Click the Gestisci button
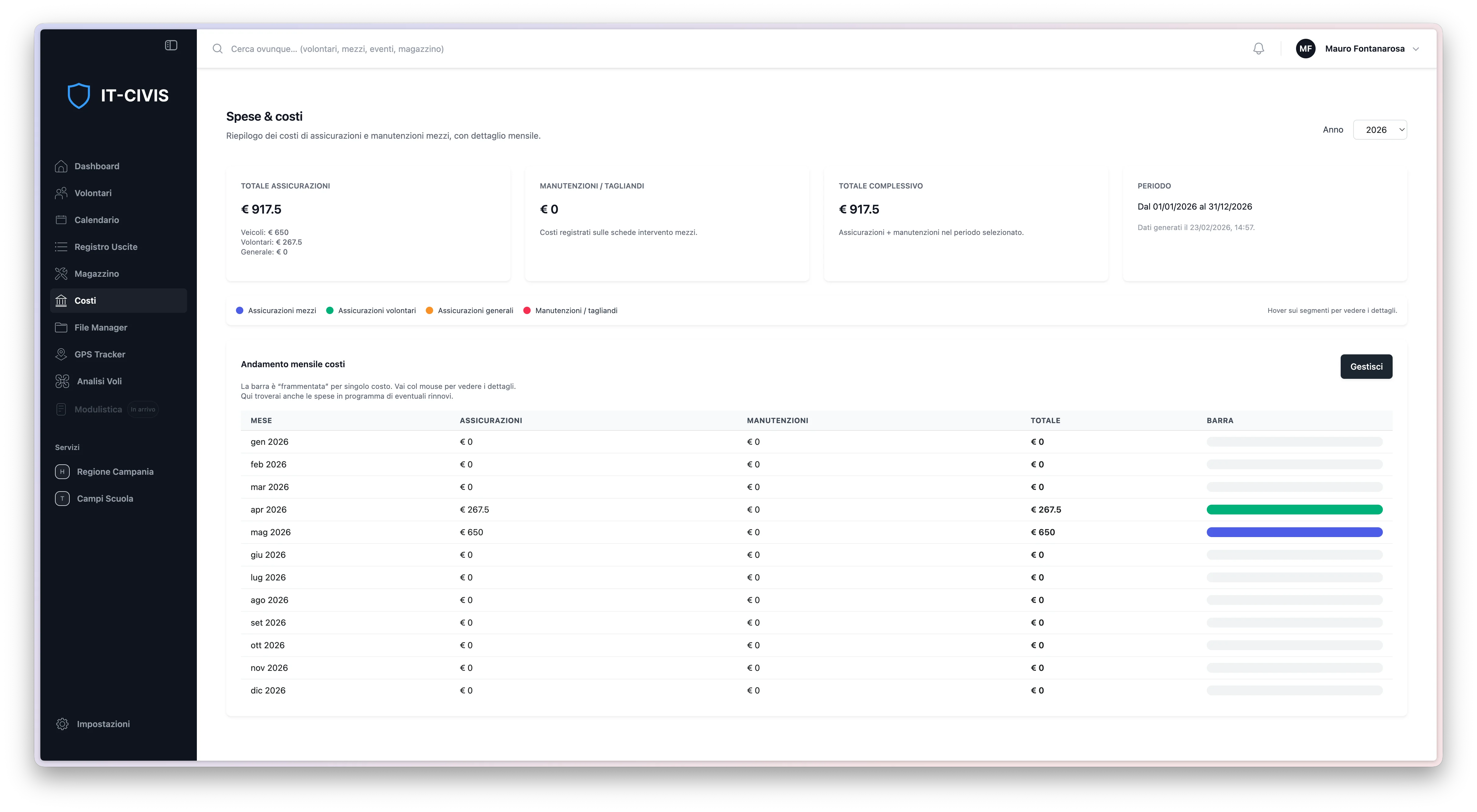This screenshot has height=812, width=1477. (x=1366, y=367)
